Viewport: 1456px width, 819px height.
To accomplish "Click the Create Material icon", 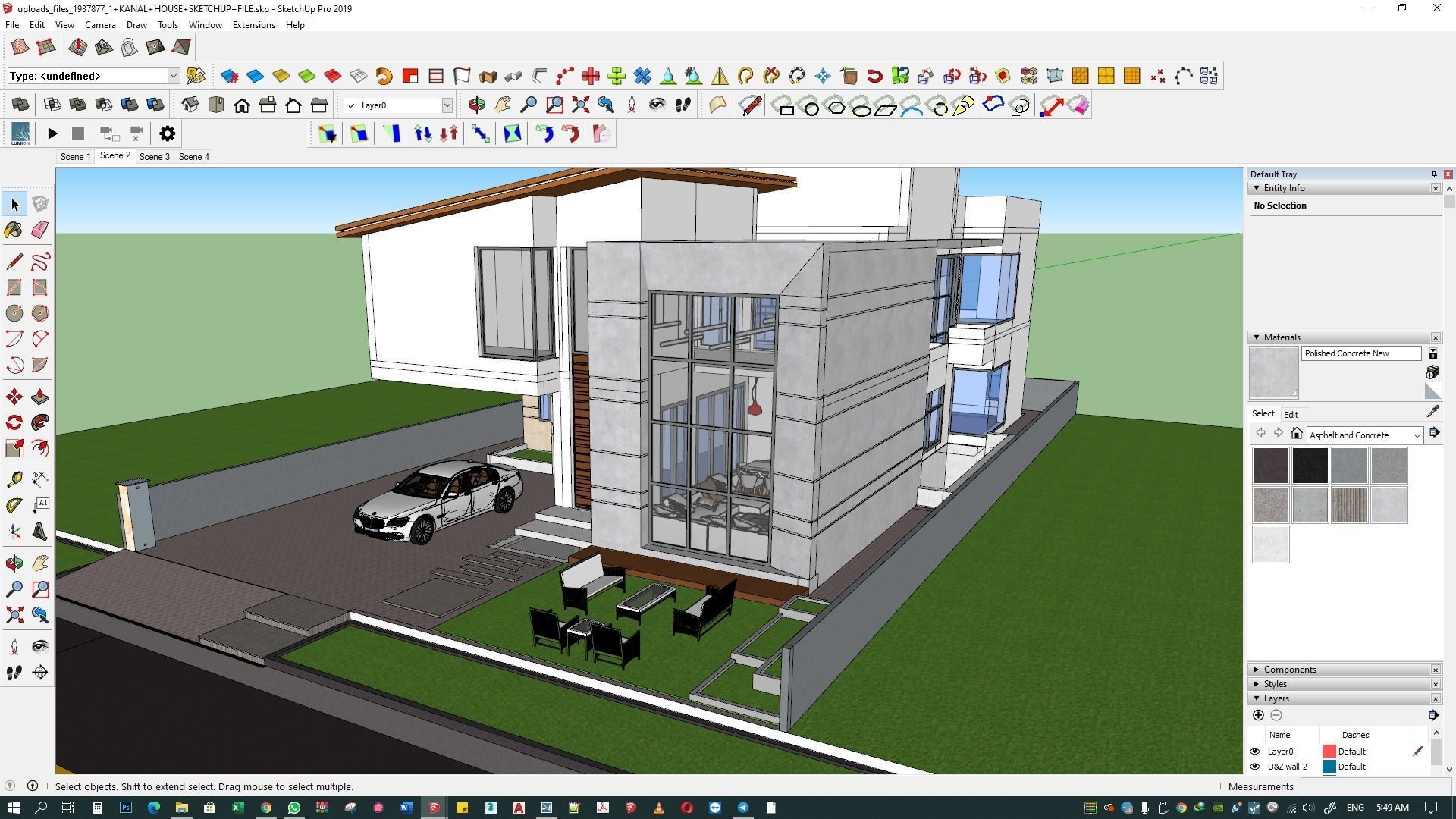I will click(1432, 372).
